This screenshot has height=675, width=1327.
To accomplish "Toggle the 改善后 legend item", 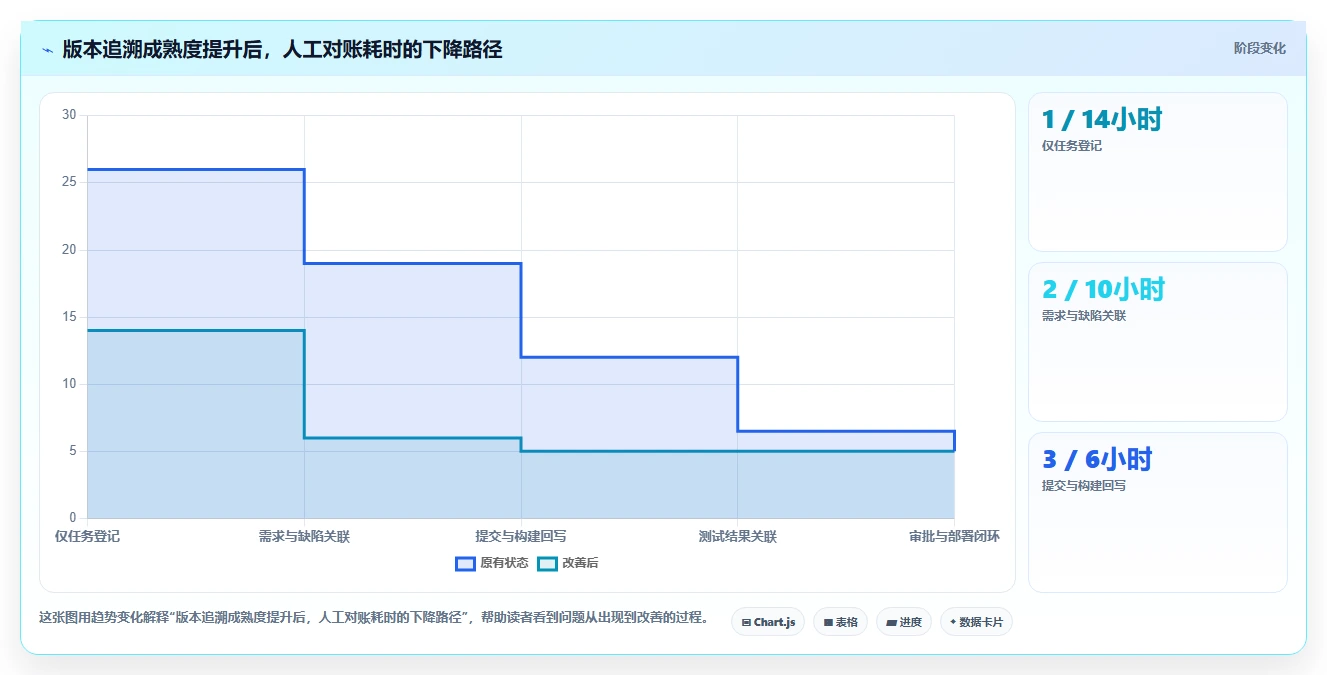I will [568, 563].
